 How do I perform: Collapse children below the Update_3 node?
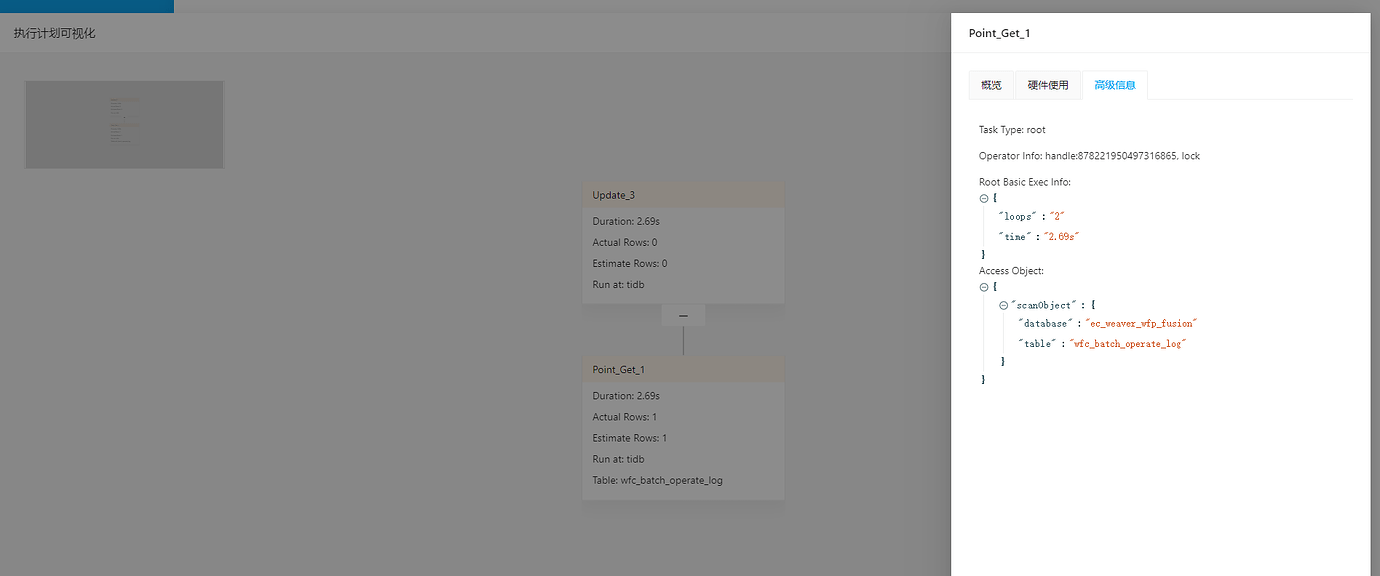683,315
